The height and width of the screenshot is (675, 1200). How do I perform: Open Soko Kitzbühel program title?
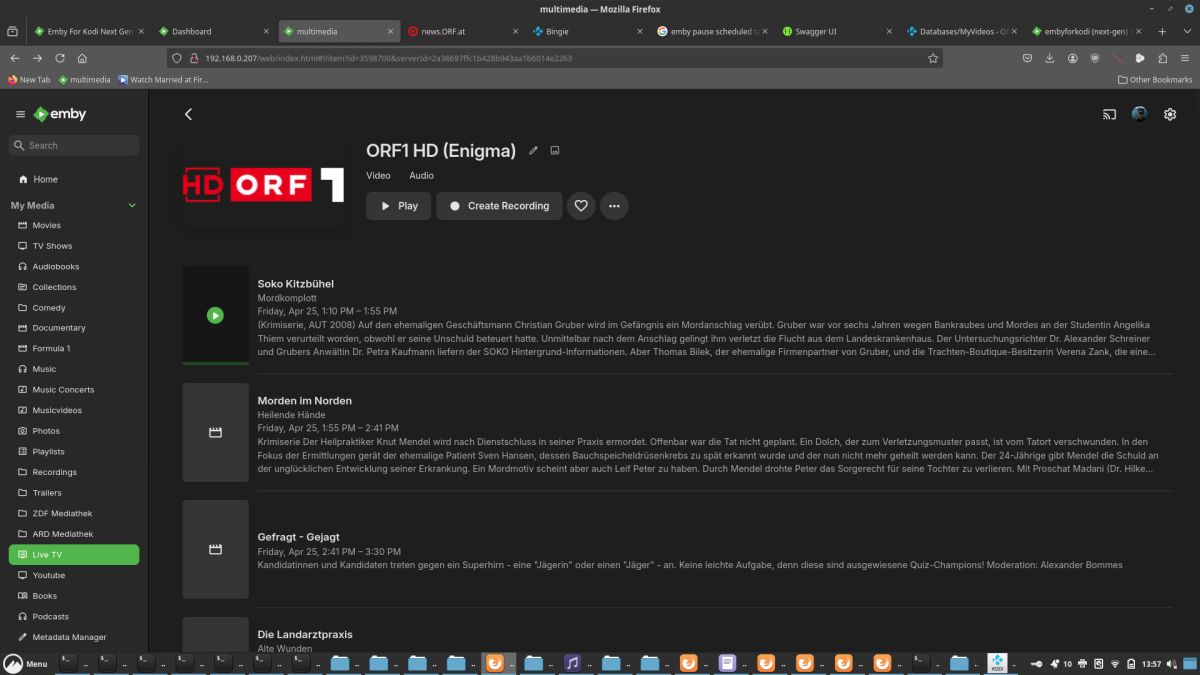(x=296, y=284)
